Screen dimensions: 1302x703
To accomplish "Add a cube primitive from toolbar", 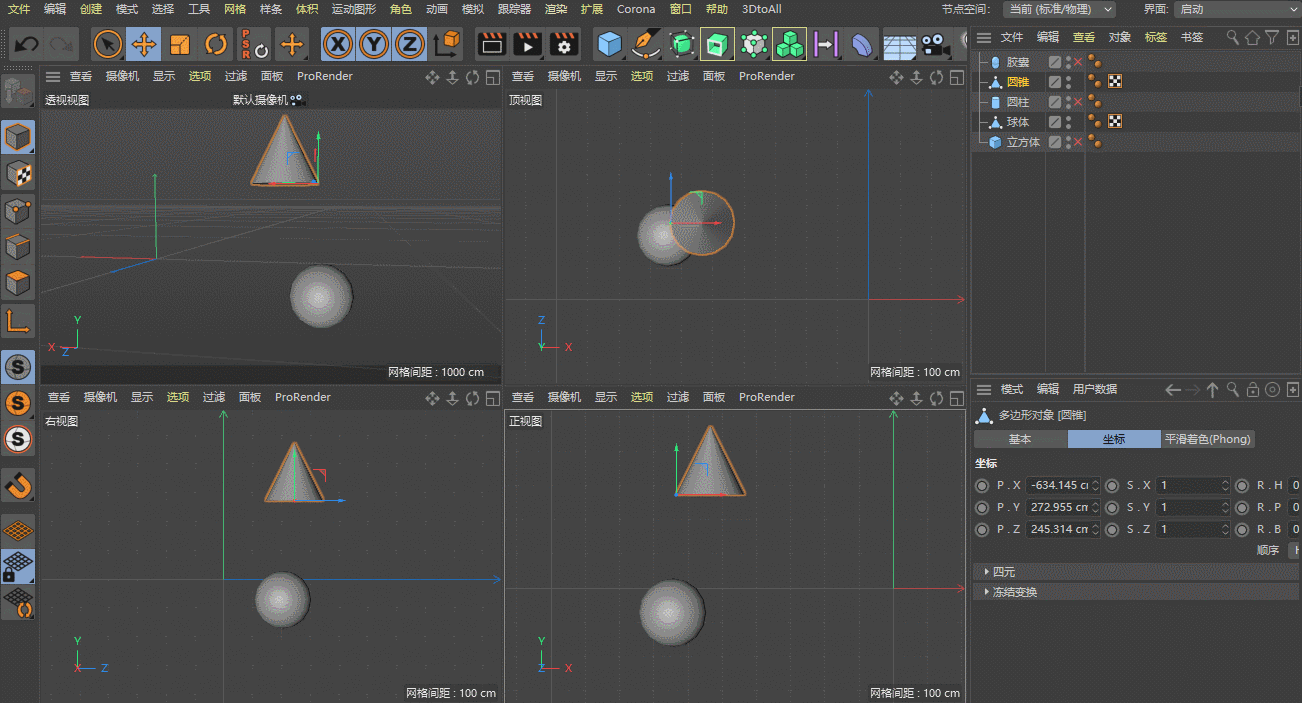I will click(x=609, y=44).
